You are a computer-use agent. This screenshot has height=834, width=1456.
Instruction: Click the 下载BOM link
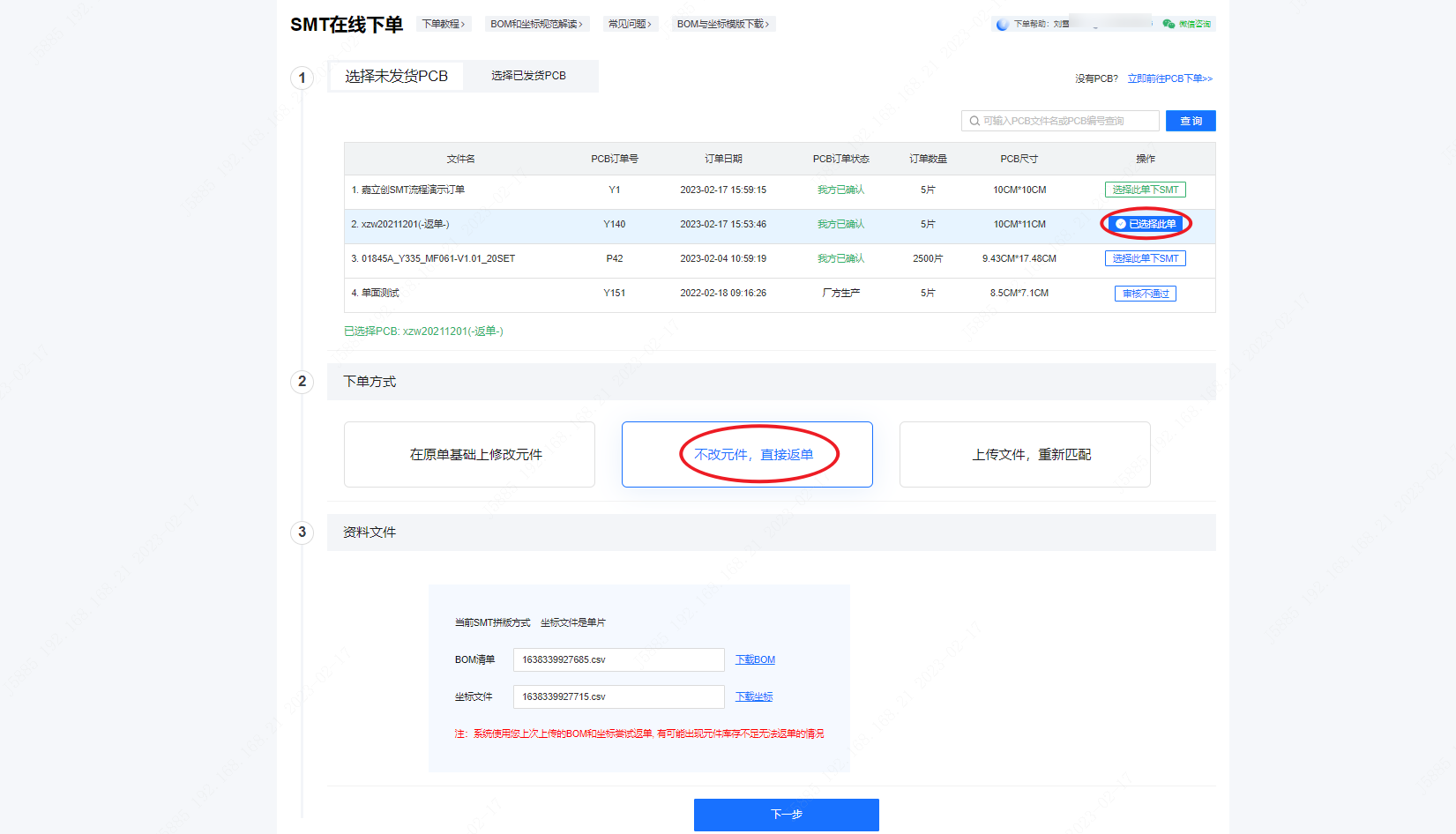755,659
